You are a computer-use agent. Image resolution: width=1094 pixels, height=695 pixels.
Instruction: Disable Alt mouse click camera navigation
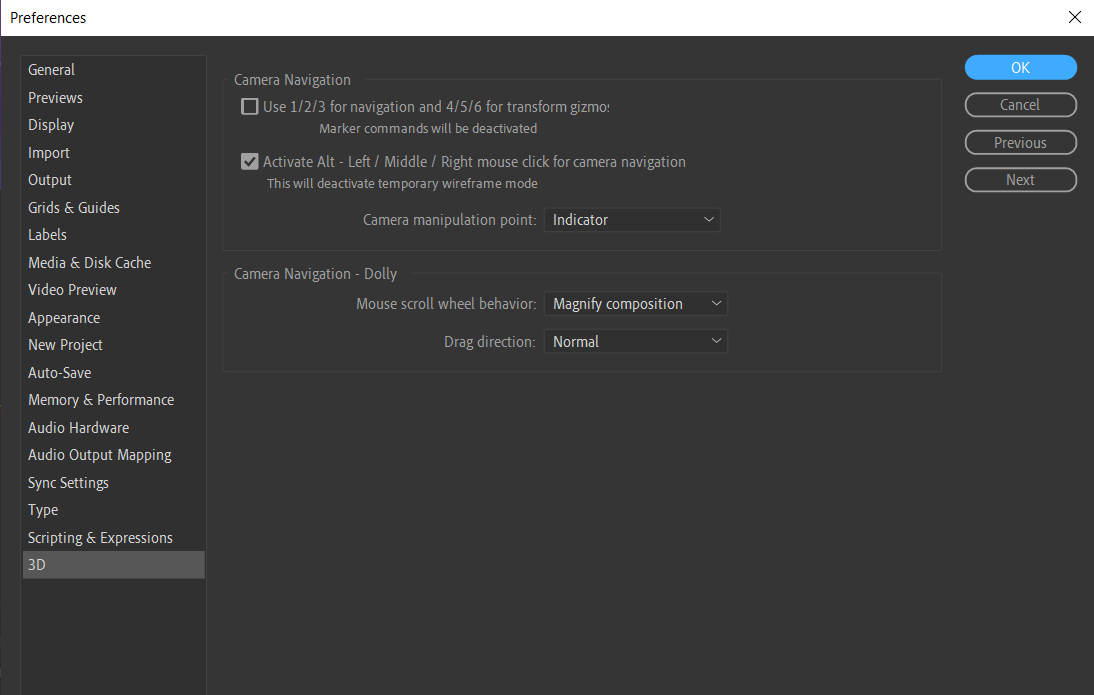pos(249,161)
